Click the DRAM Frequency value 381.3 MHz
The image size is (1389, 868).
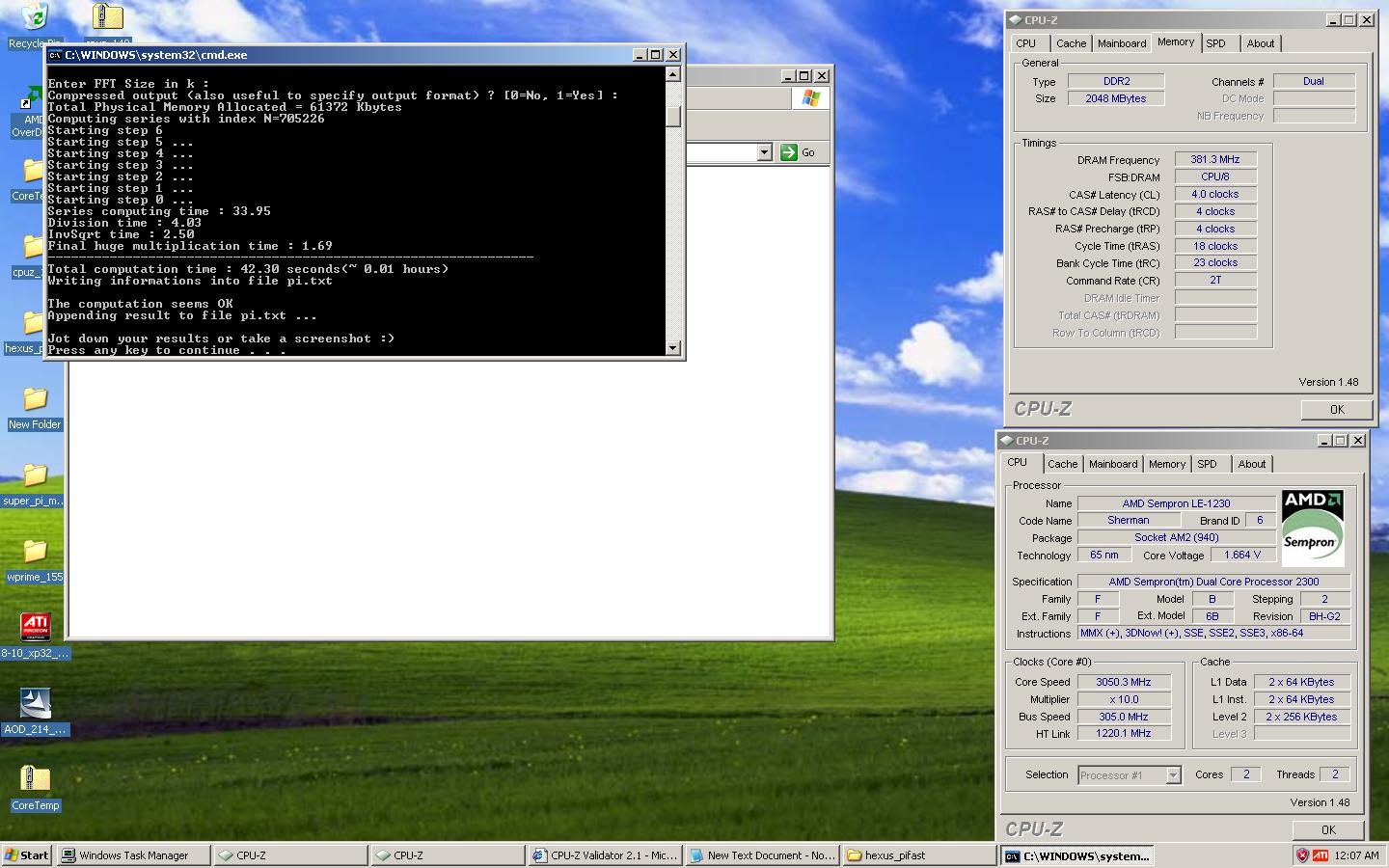(1215, 160)
